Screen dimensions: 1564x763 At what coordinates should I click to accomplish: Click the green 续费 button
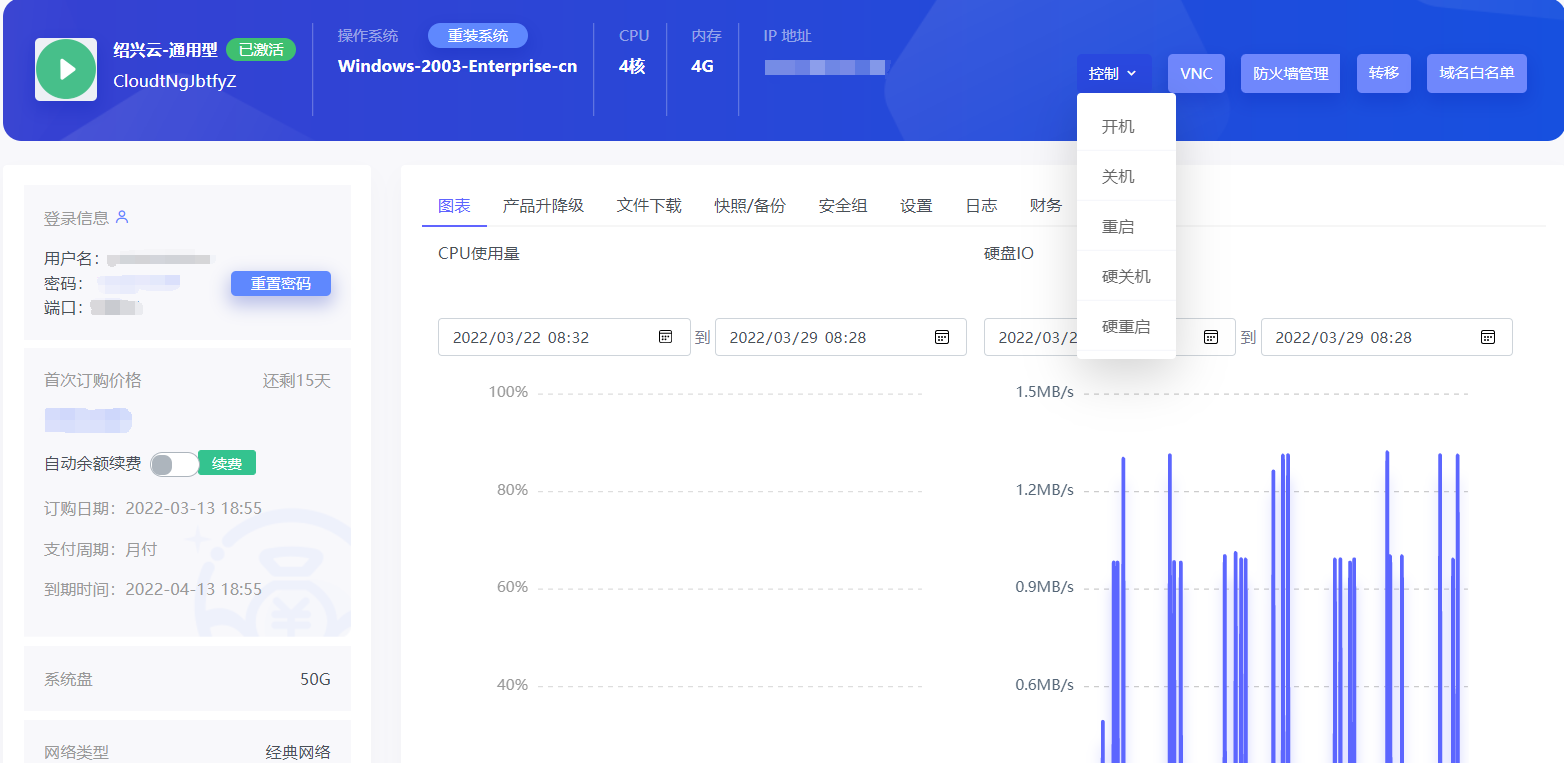tap(227, 463)
